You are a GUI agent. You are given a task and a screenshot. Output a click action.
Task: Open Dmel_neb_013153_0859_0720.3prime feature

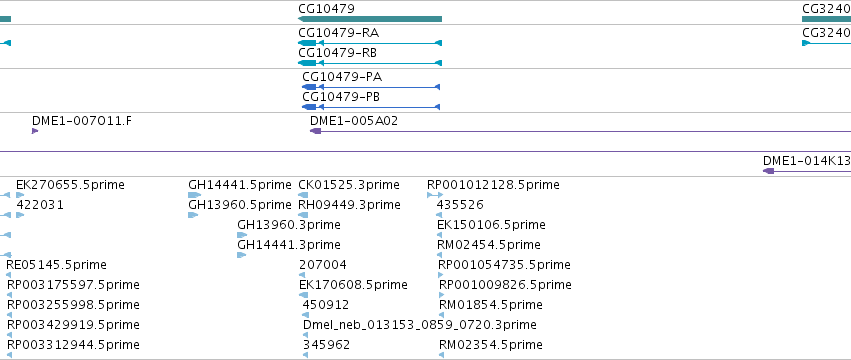(420, 325)
